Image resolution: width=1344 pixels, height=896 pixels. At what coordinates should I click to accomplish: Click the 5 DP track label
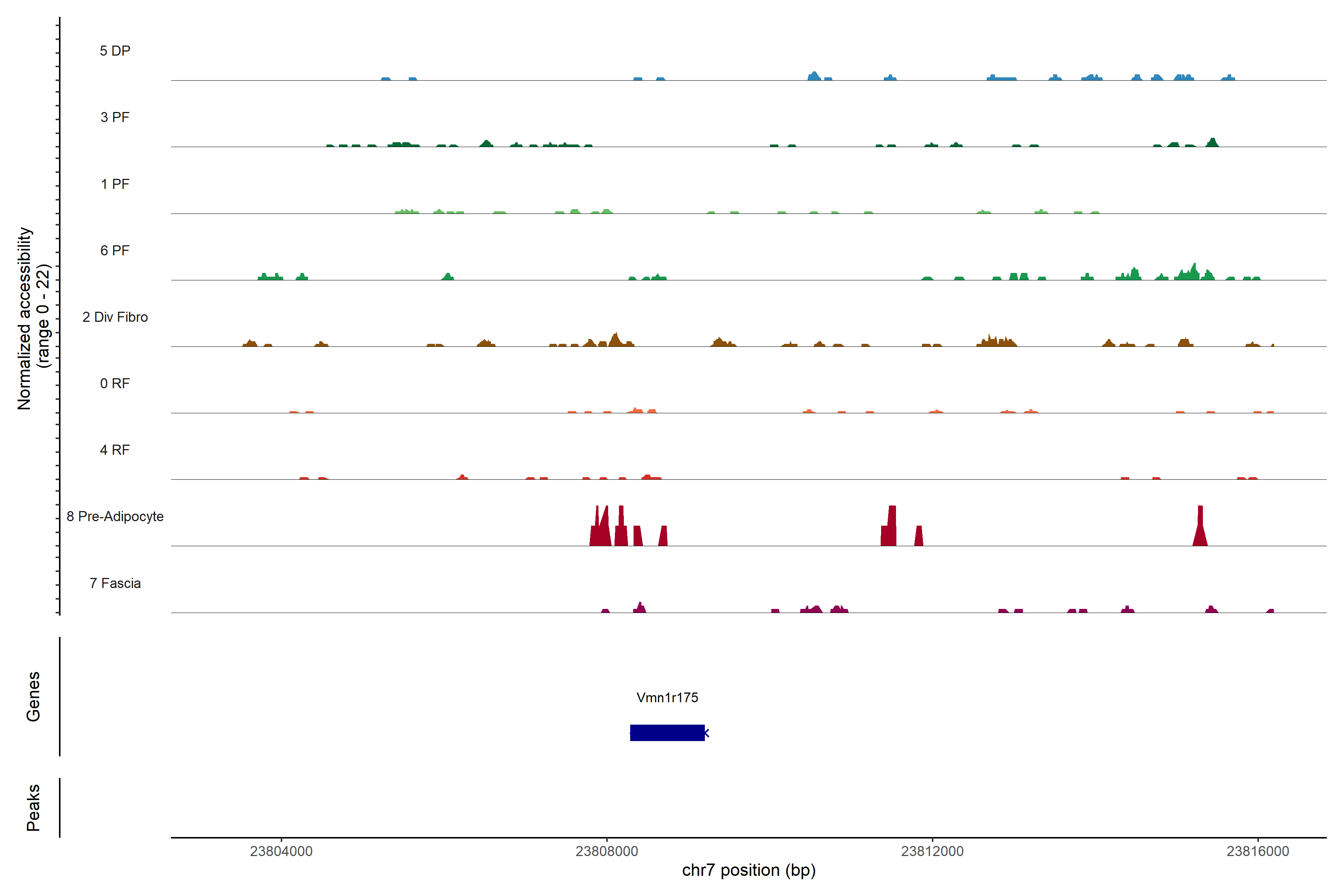[x=115, y=51]
